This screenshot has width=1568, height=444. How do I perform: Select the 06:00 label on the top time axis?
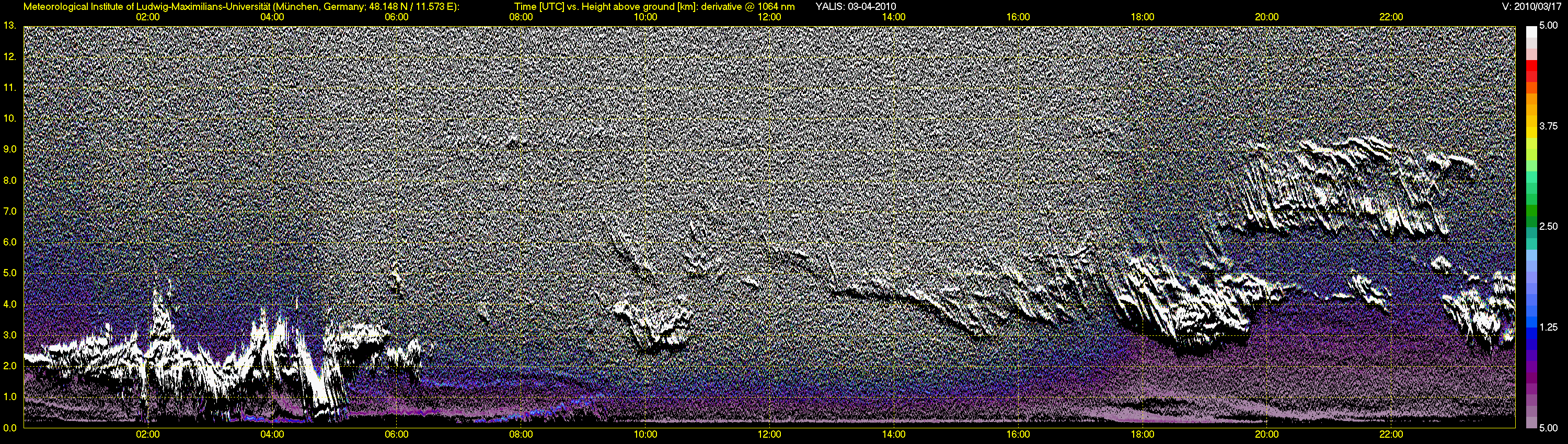point(396,17)
